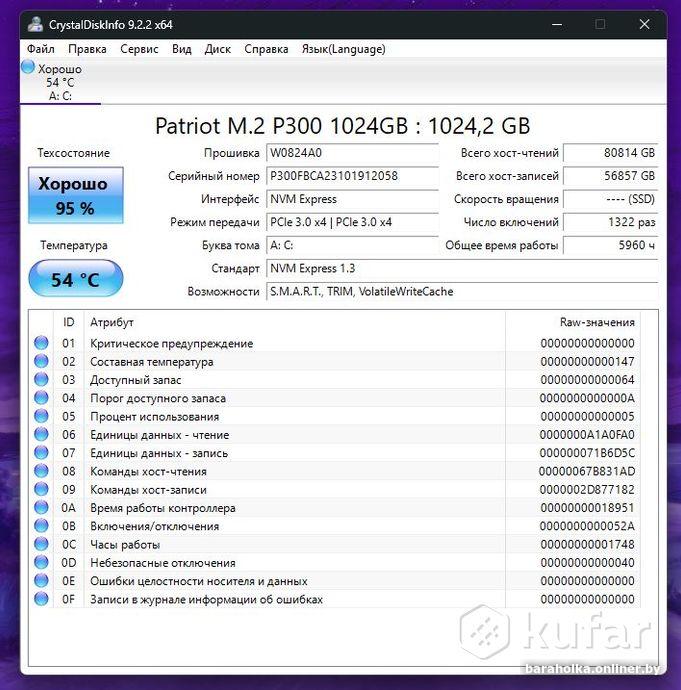Click the Хорошо 95 % health status button
This screenshot has height=690, width=681.
(76, 195)
